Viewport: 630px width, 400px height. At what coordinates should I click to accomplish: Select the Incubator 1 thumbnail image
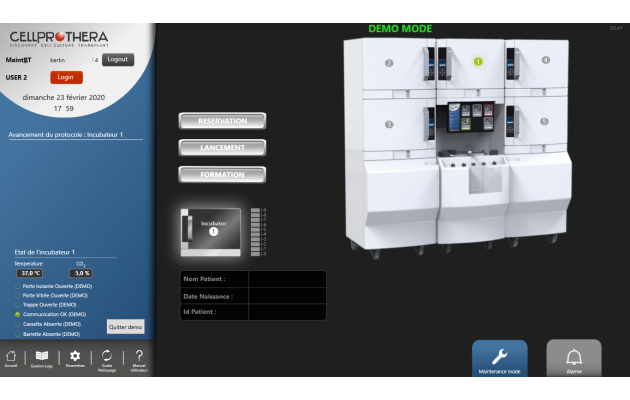coord(211,228)
